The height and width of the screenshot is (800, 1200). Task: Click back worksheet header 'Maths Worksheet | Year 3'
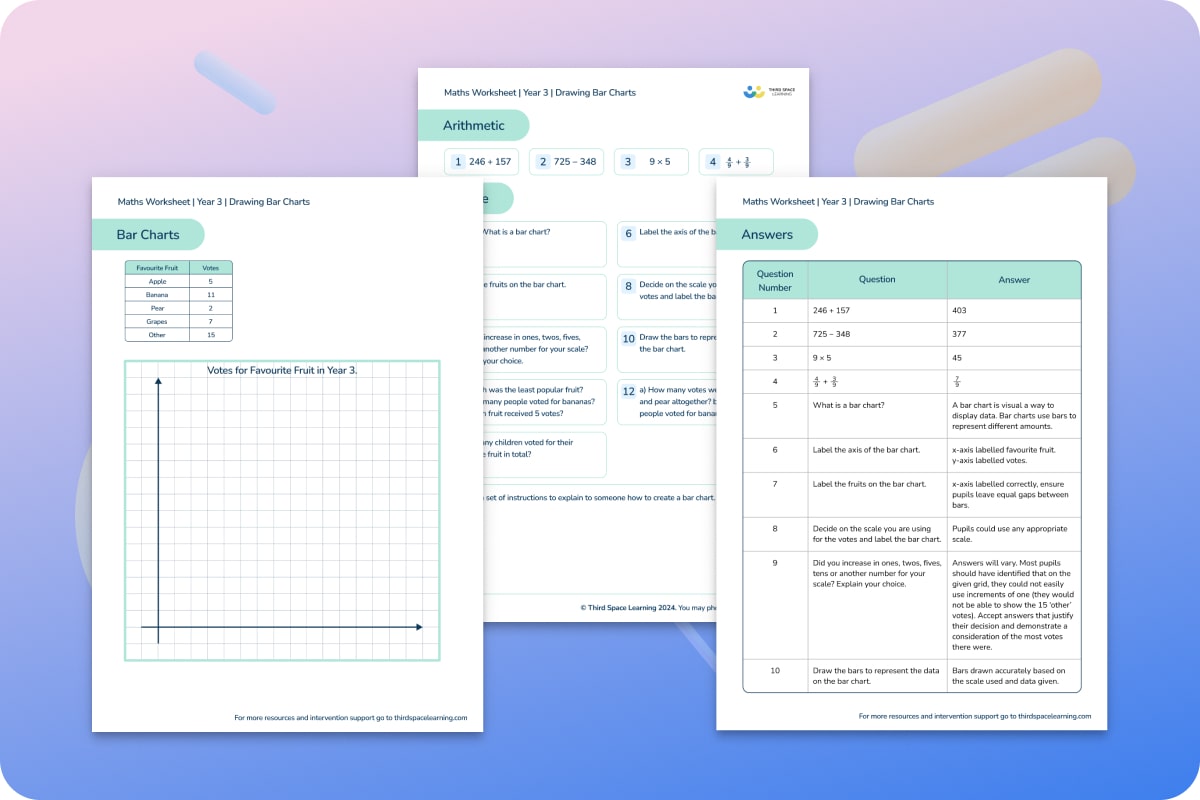click(x=540, y=93)
